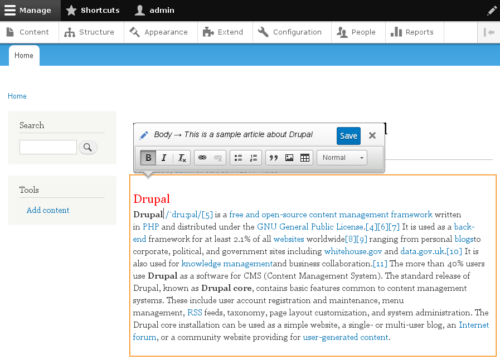Save the in-place Body edits
500x360 pixels.
[x=349, y=136]
